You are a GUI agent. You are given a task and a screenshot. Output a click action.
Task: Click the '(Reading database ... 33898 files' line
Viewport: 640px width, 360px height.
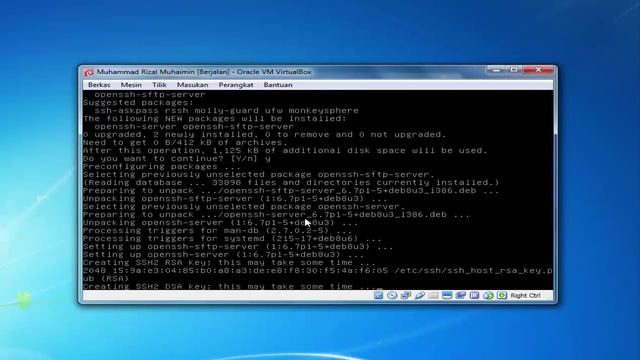click(x=291, y=182)
